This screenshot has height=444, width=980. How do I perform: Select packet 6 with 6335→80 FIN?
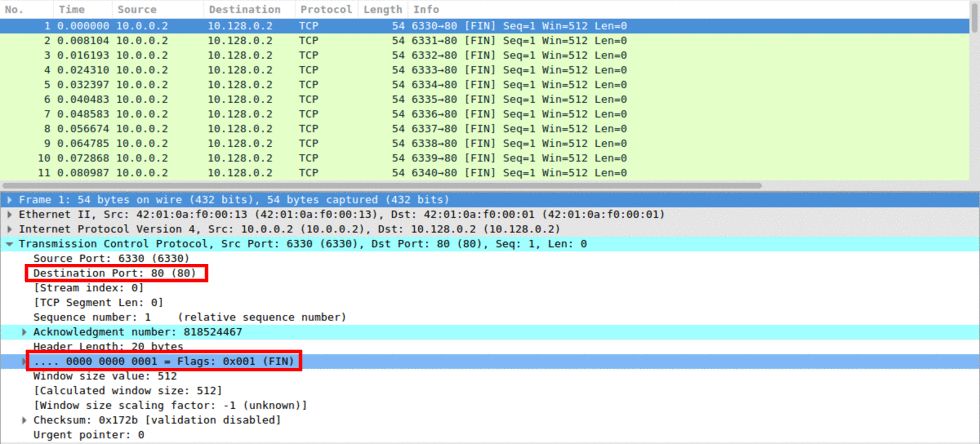(x=486, y=99)
